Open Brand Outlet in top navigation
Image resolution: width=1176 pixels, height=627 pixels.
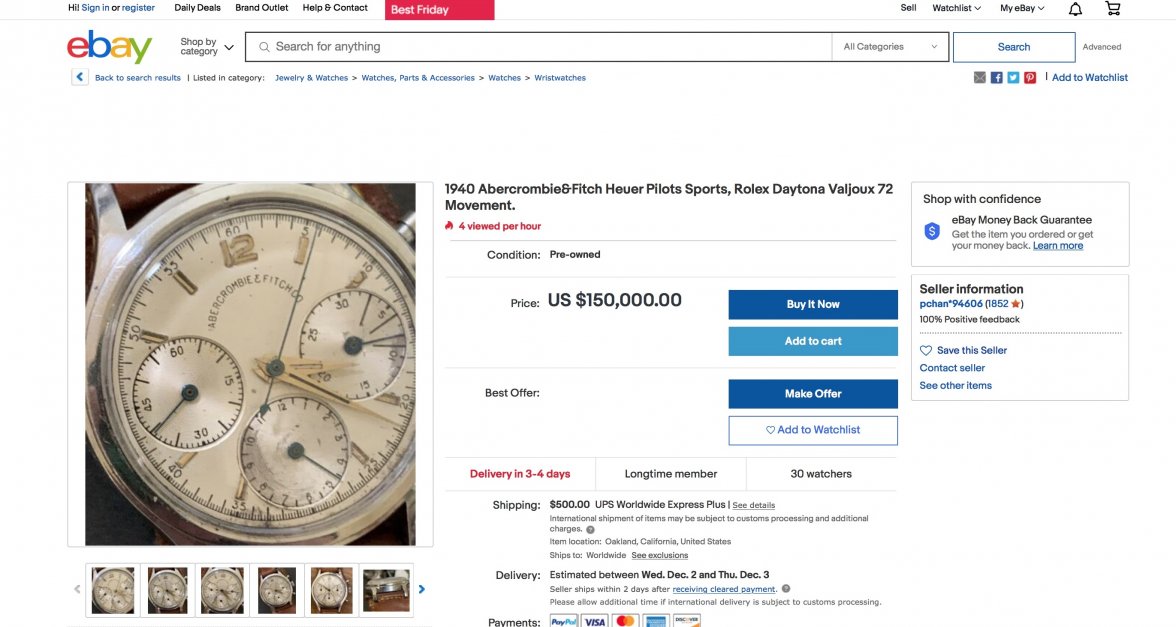coord(262,8)
